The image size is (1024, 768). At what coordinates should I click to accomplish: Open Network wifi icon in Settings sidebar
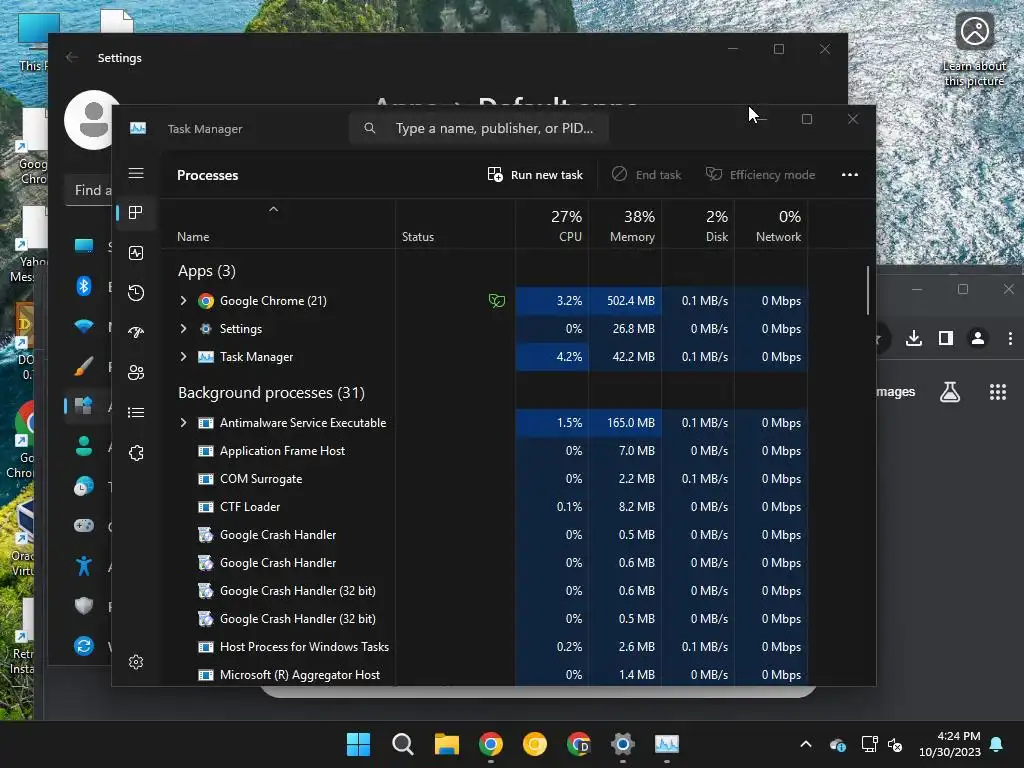(x=84, y=326)
